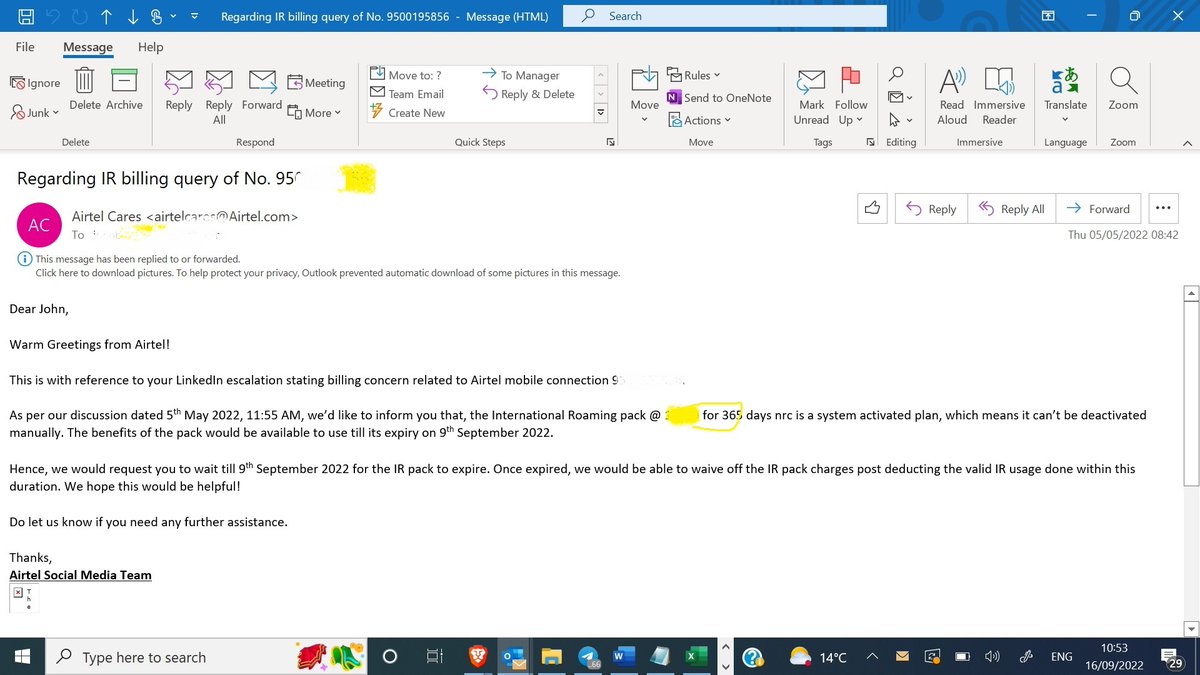The image size is (1200, 675).
Task: Click Reply All in message header
Action: click(1011, 209)
